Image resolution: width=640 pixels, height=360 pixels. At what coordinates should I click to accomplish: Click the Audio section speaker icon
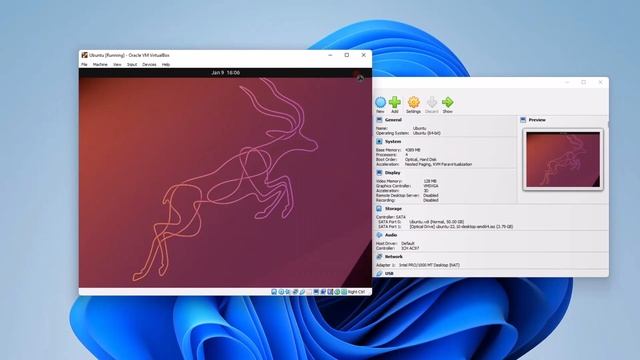(379, 235)
